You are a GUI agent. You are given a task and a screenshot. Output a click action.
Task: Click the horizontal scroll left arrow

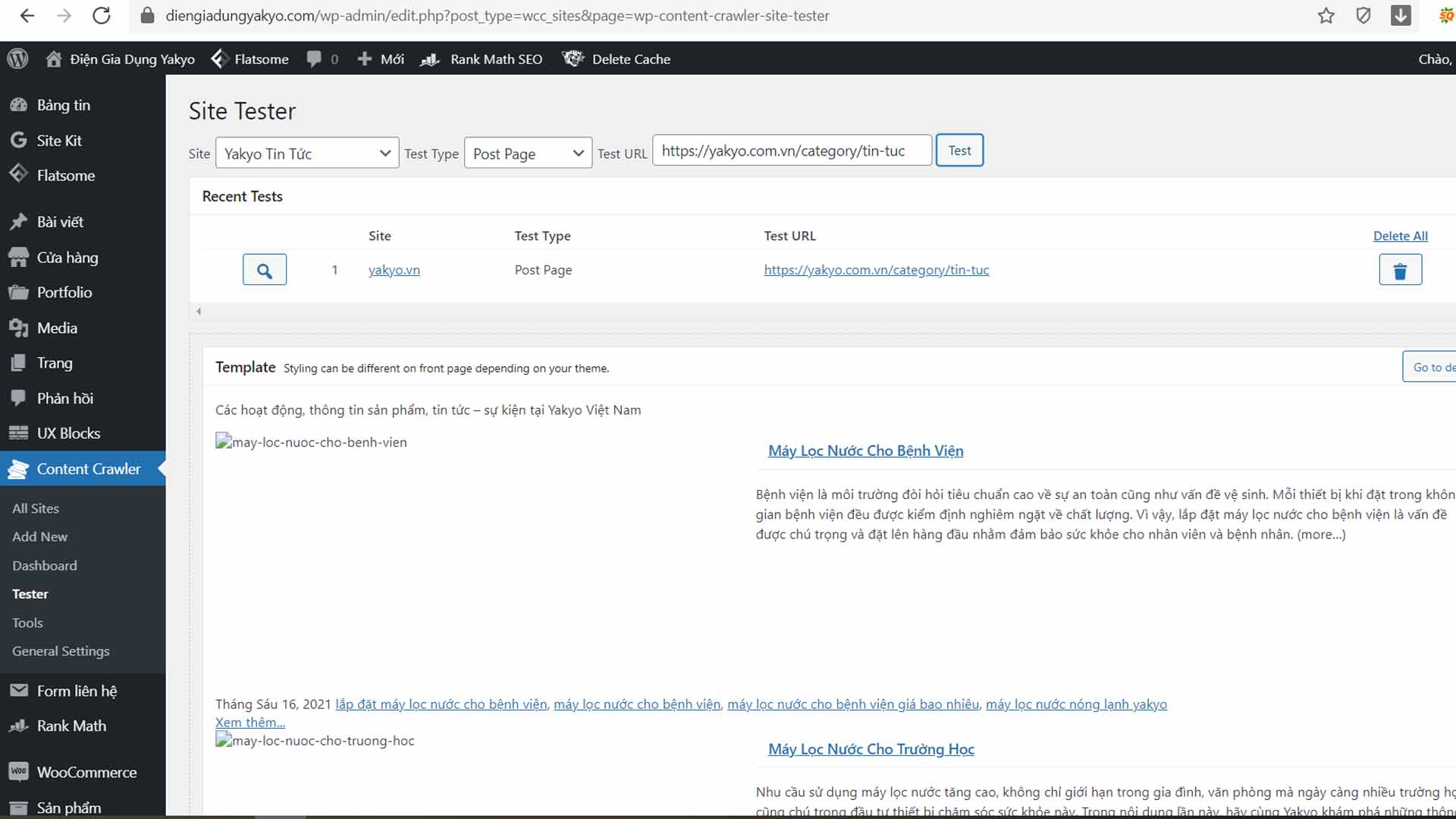coord(199,311)
